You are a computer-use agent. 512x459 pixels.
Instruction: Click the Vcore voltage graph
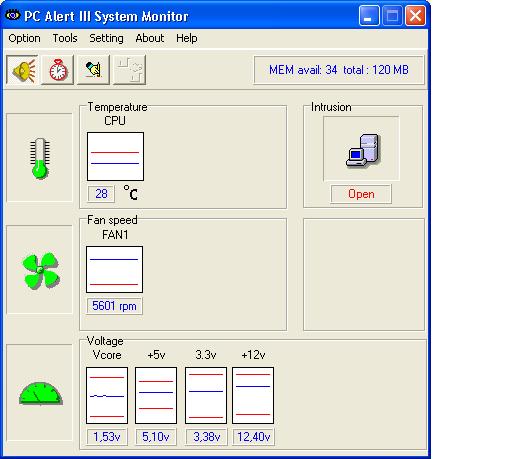pyautogui.click(x=107, y=395)
